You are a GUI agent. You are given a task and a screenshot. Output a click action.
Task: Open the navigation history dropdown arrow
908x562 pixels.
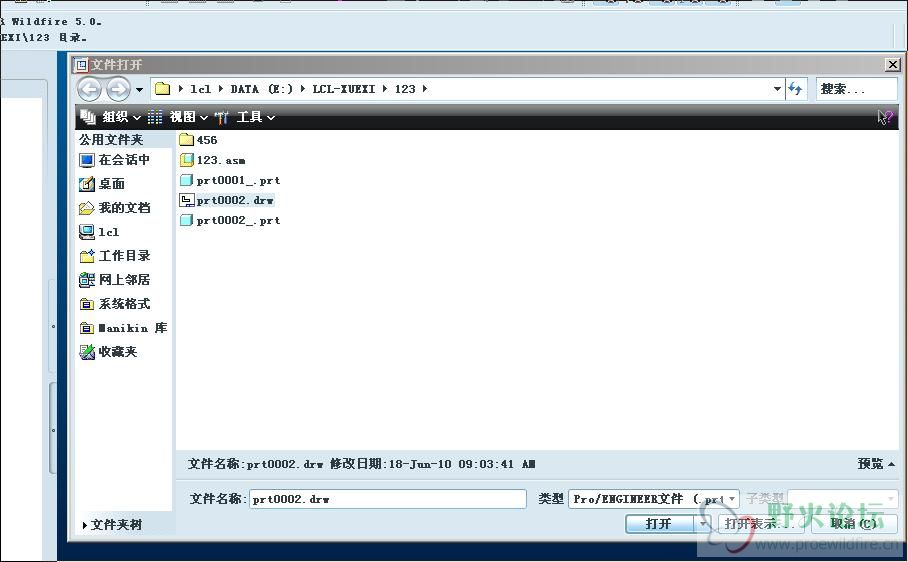click(x=139, y=90)
